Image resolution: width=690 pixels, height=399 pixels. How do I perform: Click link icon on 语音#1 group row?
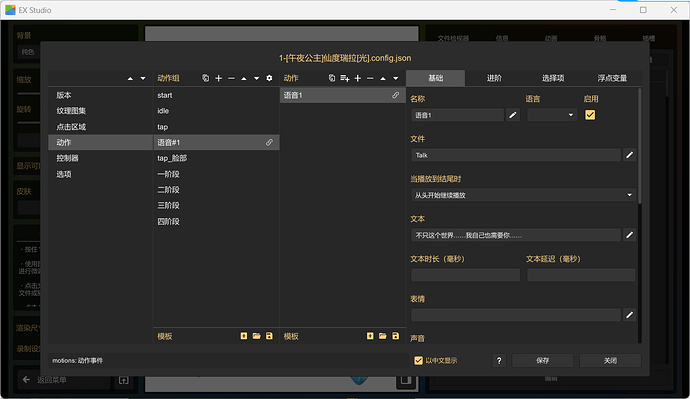click(269, 143)
